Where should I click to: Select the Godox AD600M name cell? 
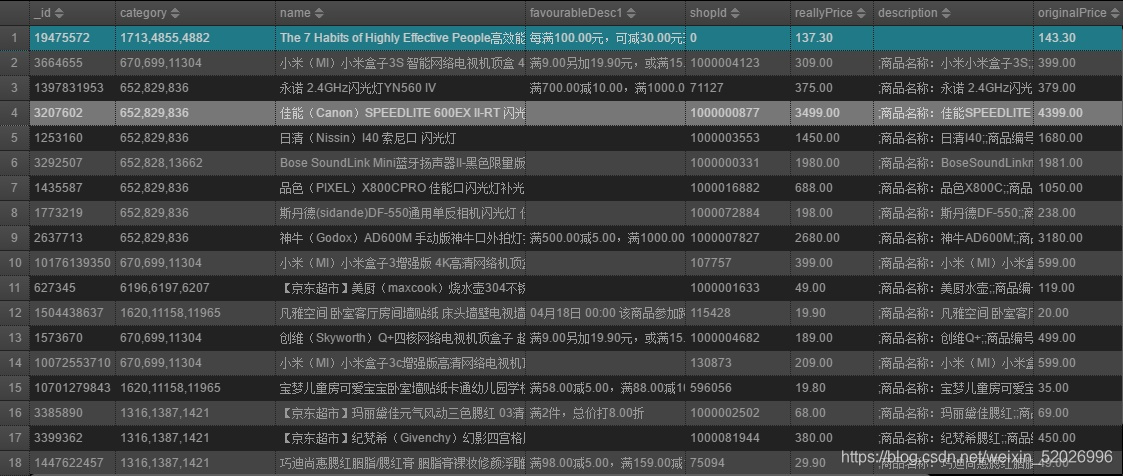400,238
